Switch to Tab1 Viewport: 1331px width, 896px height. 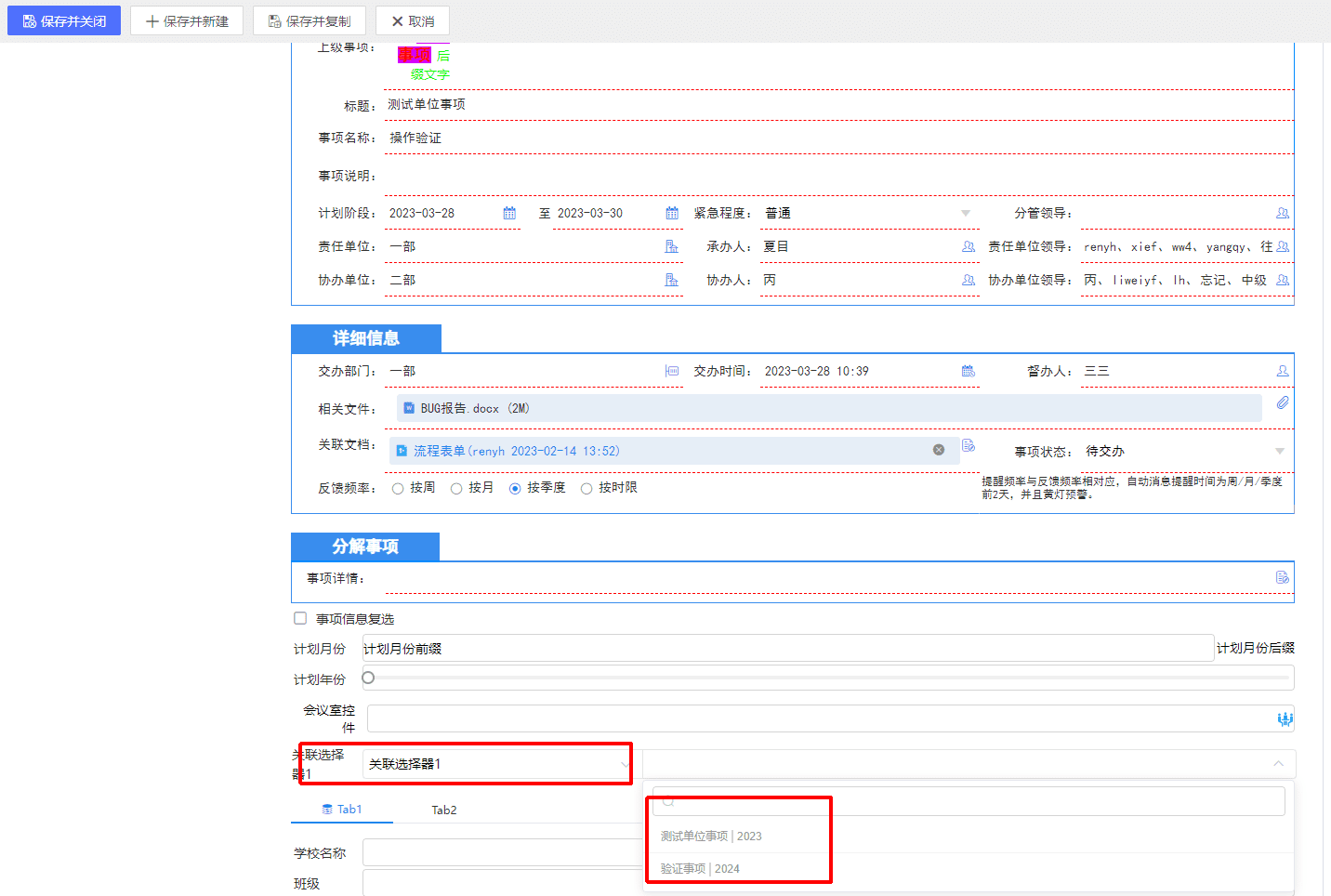click(x=342, y=810)
